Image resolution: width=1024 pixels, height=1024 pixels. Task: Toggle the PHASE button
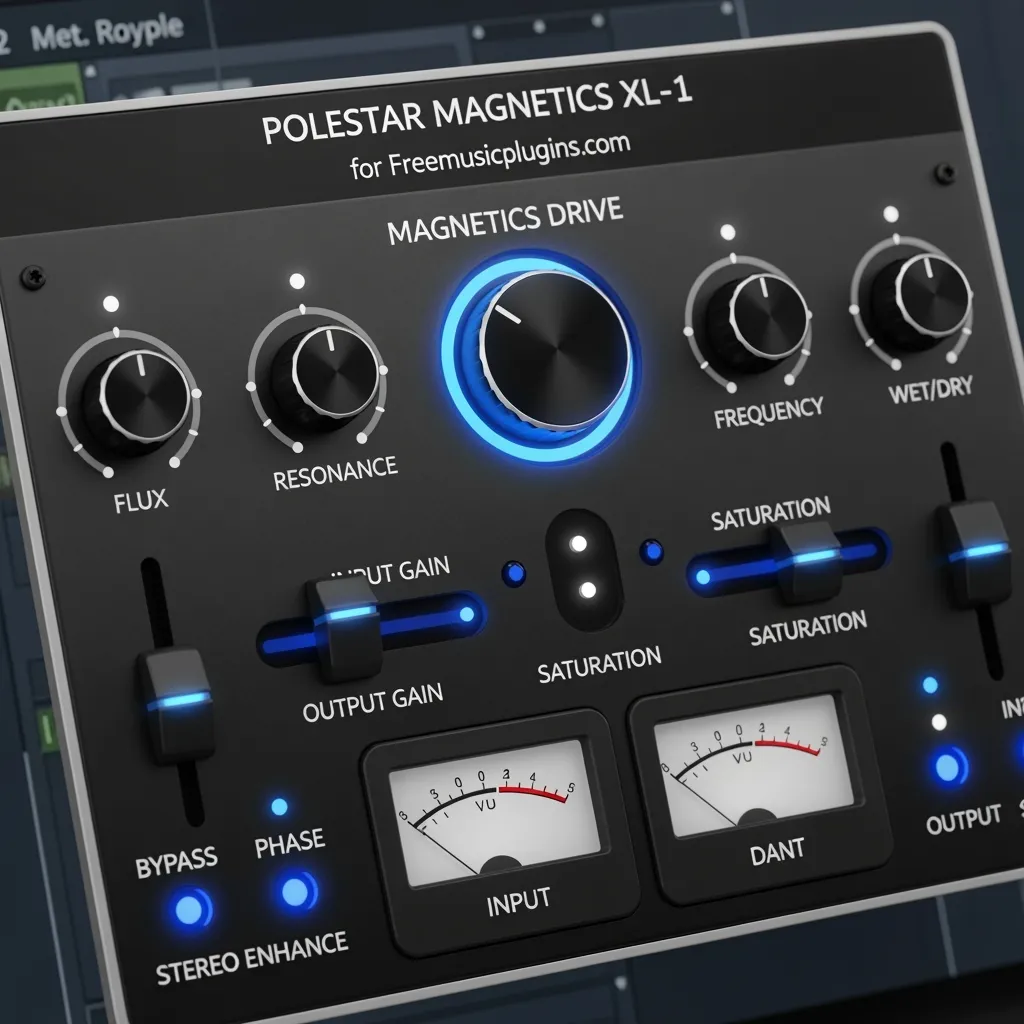[x=298, y=890]
